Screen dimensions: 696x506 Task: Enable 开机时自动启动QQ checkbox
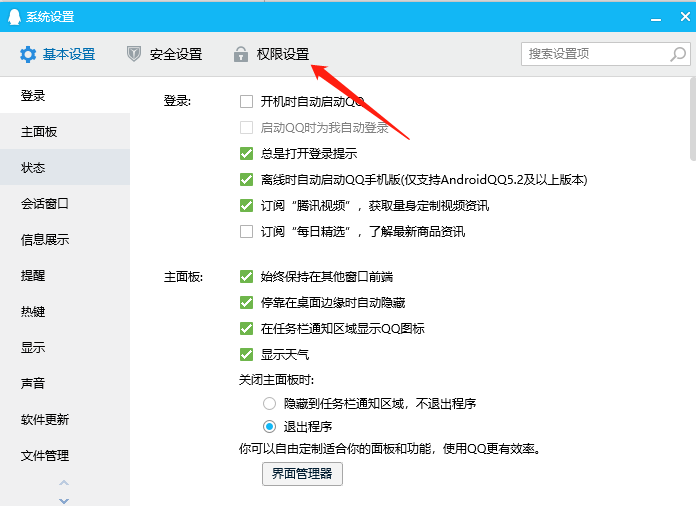pos(246,102)
